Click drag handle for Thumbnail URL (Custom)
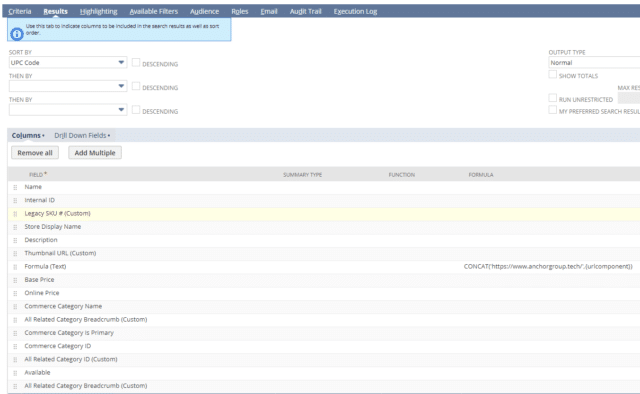 [x=15, y=254]
